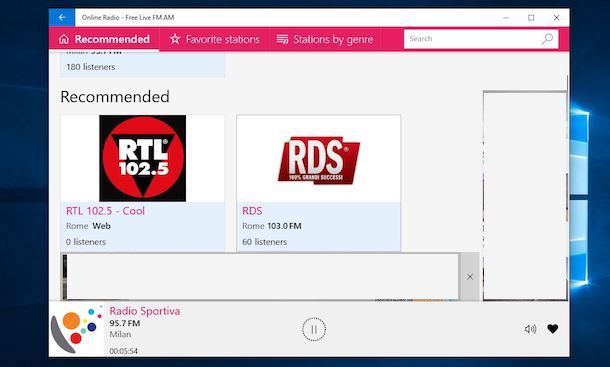Click the 00:05:54 elapsed time
Screen dimensions: 610x367
(x=123, y=351)
